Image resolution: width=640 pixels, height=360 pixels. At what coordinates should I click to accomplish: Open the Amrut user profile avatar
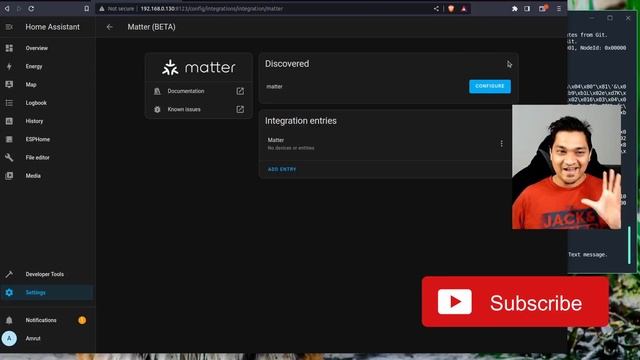[9, 338]
